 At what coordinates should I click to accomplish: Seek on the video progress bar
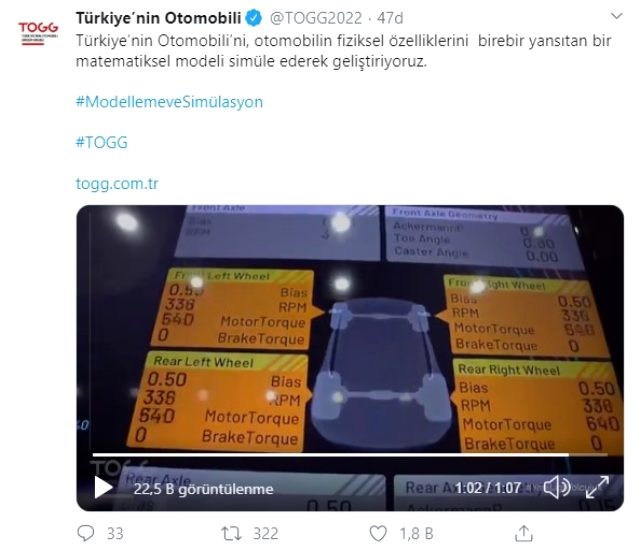pyautogui.click(x=350, y=455)
